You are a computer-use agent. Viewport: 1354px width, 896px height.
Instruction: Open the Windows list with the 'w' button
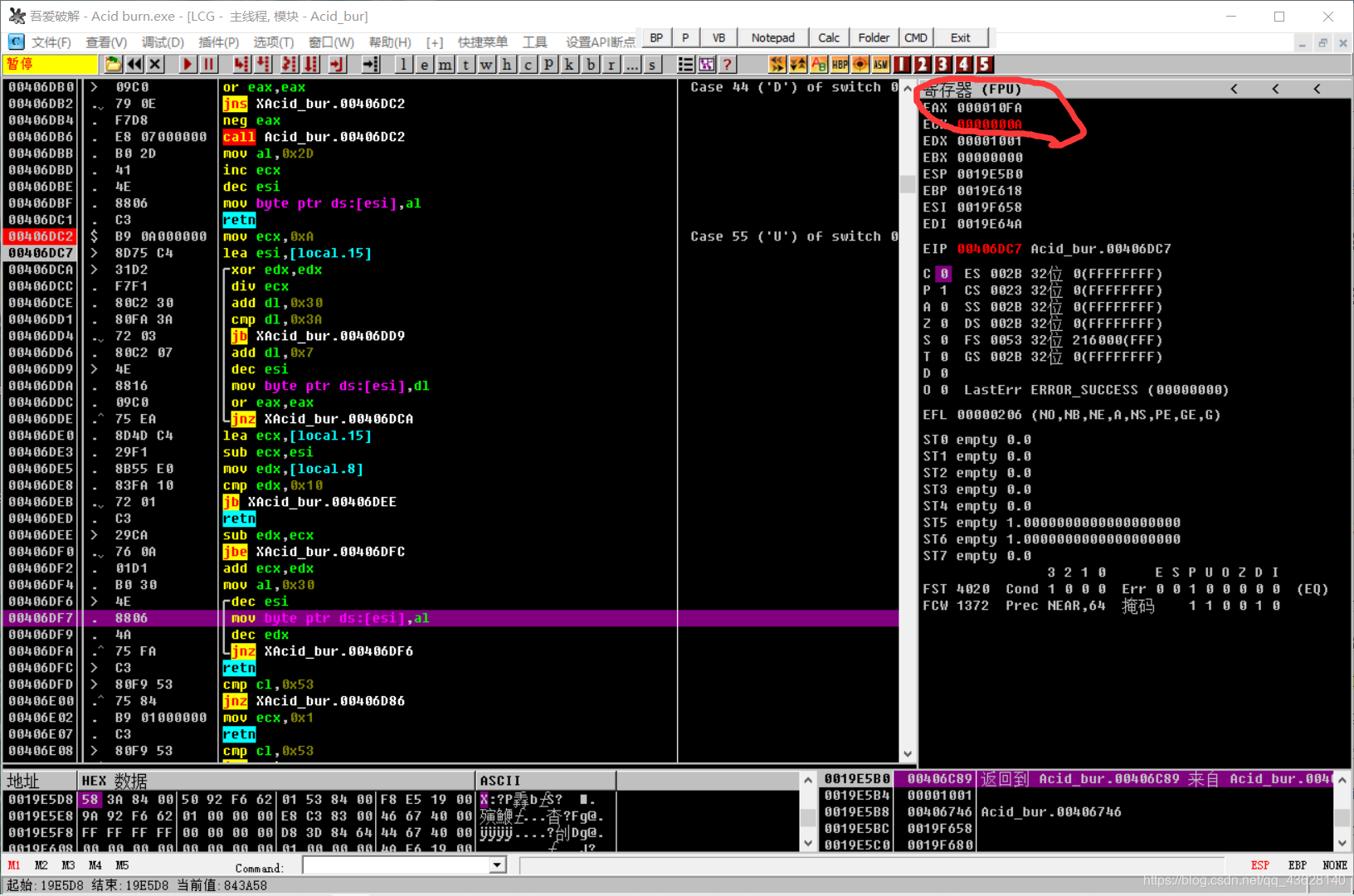point(486,64)
